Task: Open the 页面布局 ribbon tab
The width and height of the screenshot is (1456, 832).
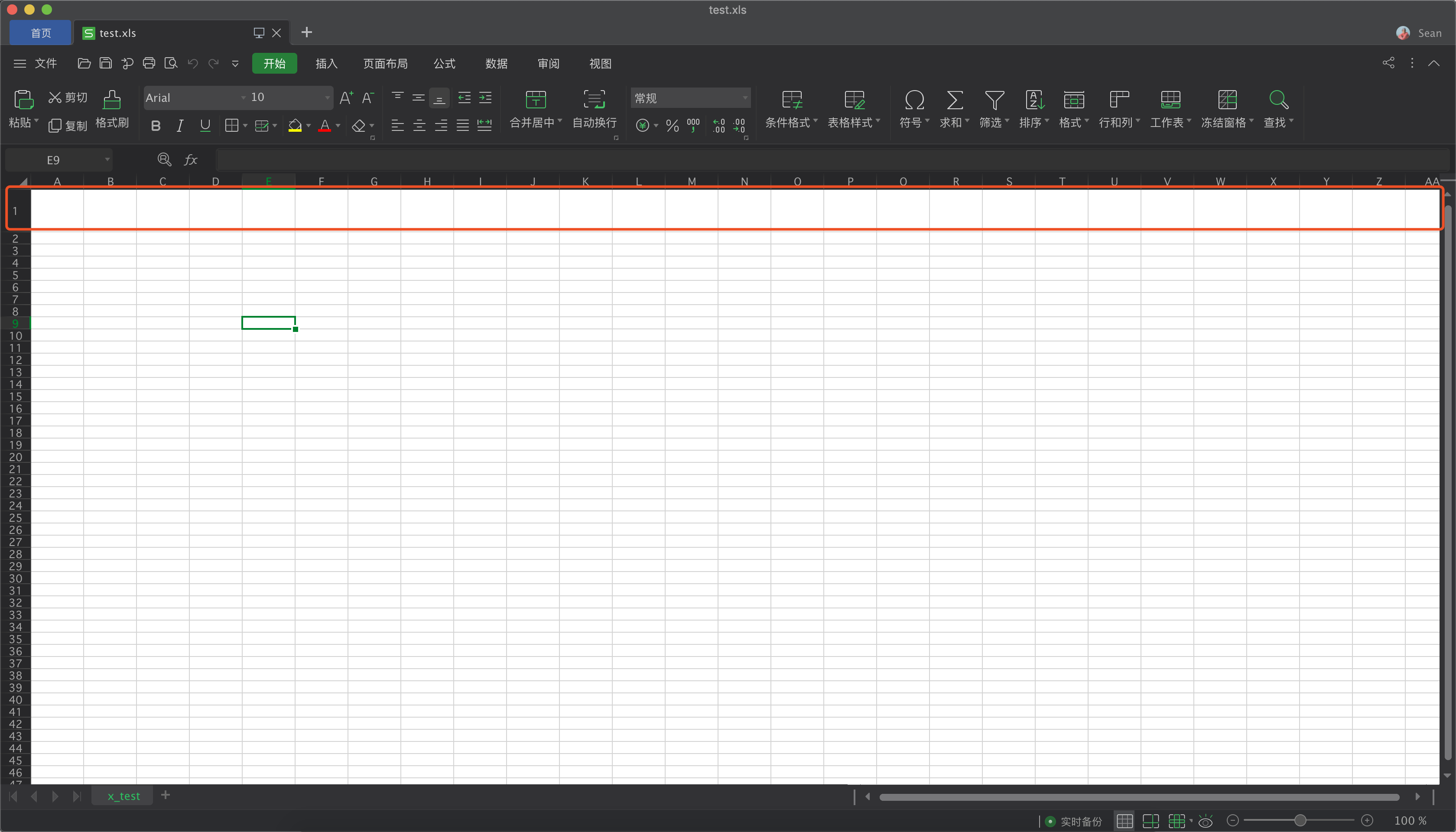Action: tap(385, 63)
